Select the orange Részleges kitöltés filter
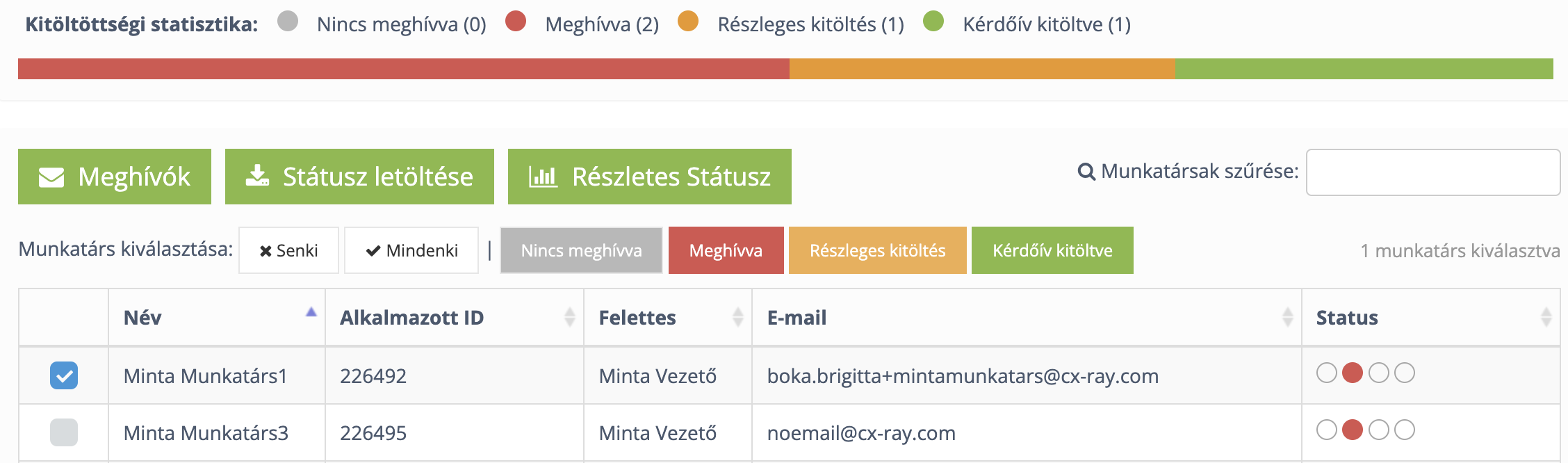 pyautogui.click(x=877, y=250)
